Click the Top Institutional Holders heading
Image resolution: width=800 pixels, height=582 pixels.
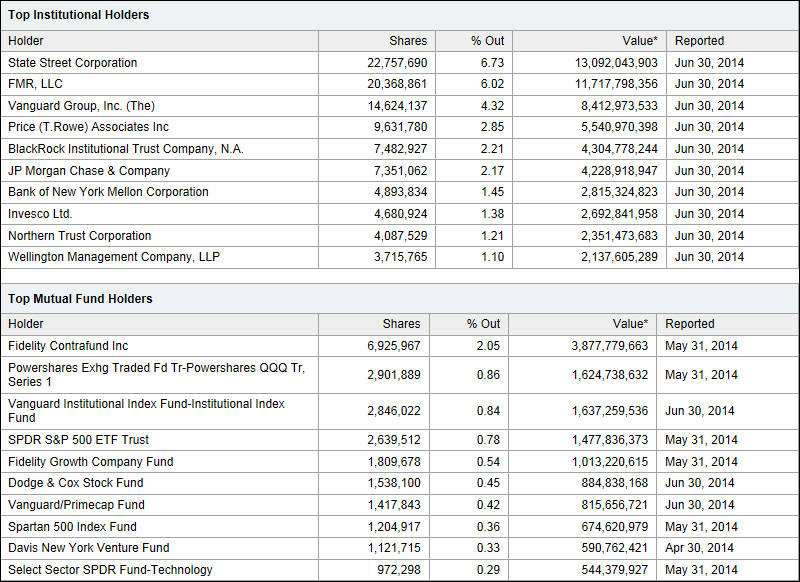pos(79,15)
